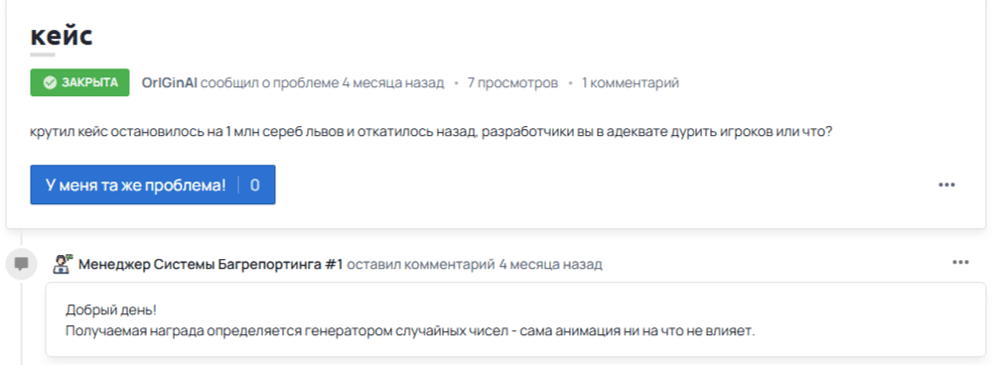Open the OrIGinAI author profile link
This screenshot has width=1000, height=365.
[170, 83]
